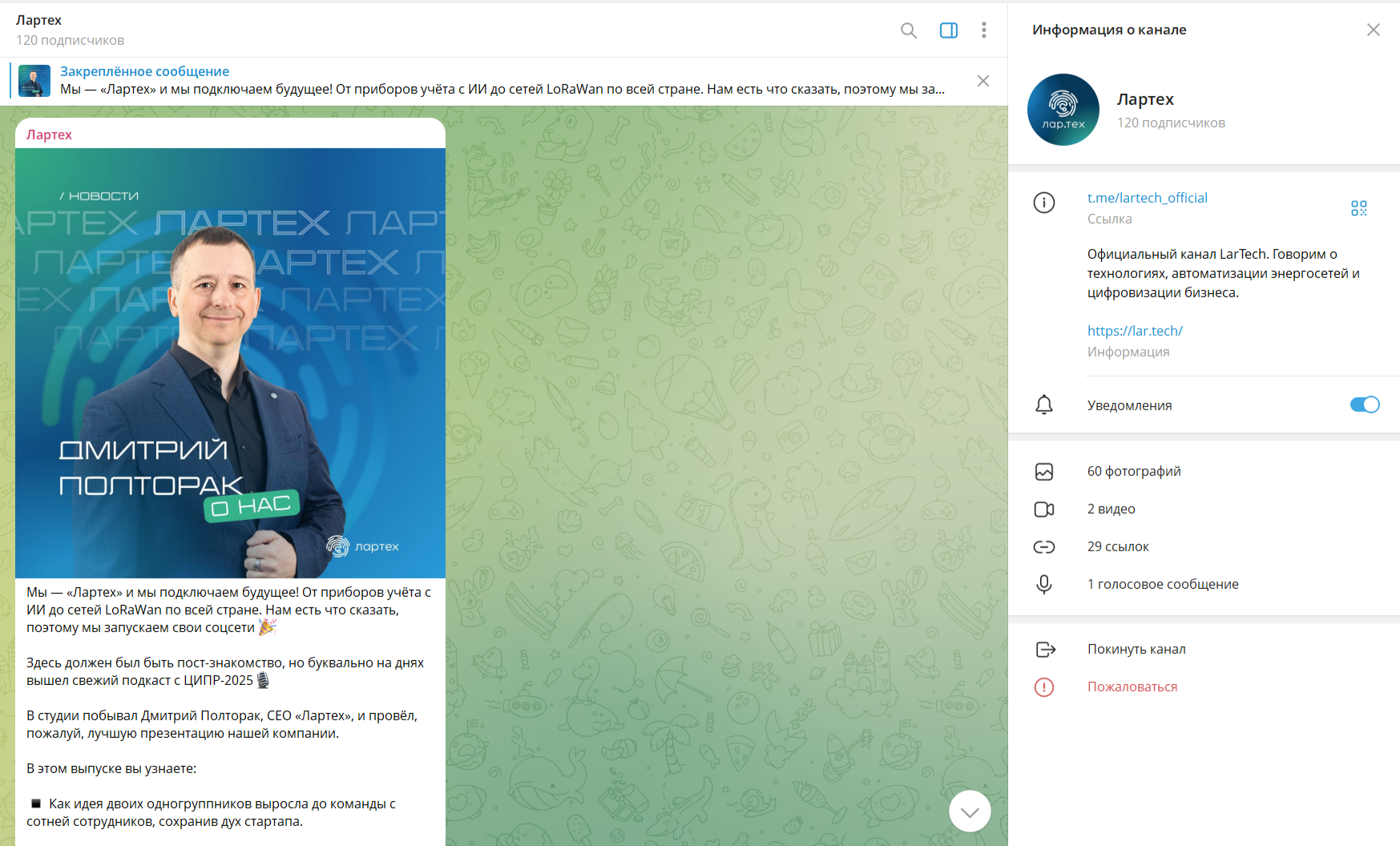Screen dimensions: 1400x846
Task: Show the channel QR code
Action: pos(1358,208)
